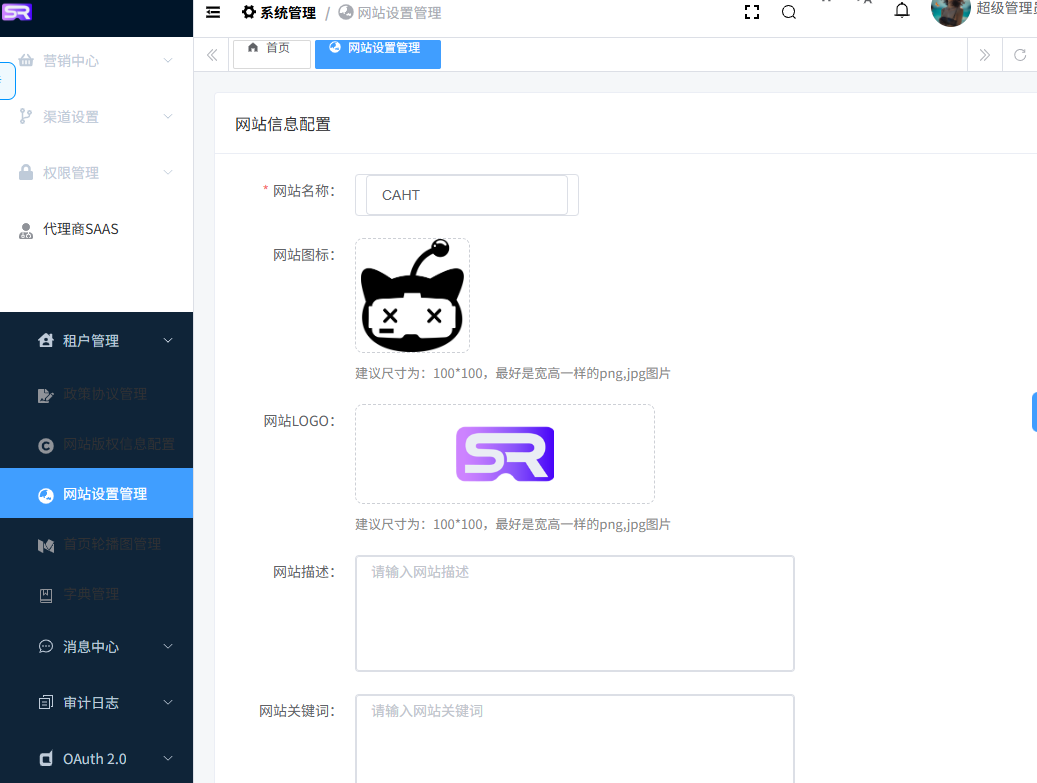Click the super admin avatar picture
Image resolution: width=1037 pixels, height=783 pixels.
point(949,11)
